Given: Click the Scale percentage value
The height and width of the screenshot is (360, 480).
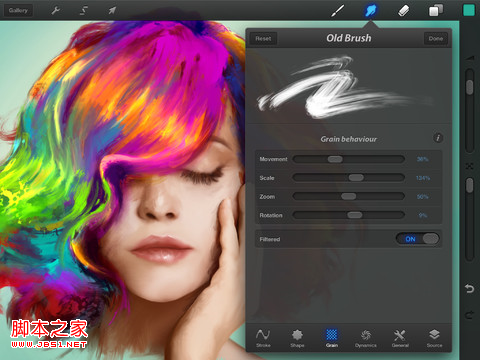Looking at the screenshot, I should click(423, 178).
